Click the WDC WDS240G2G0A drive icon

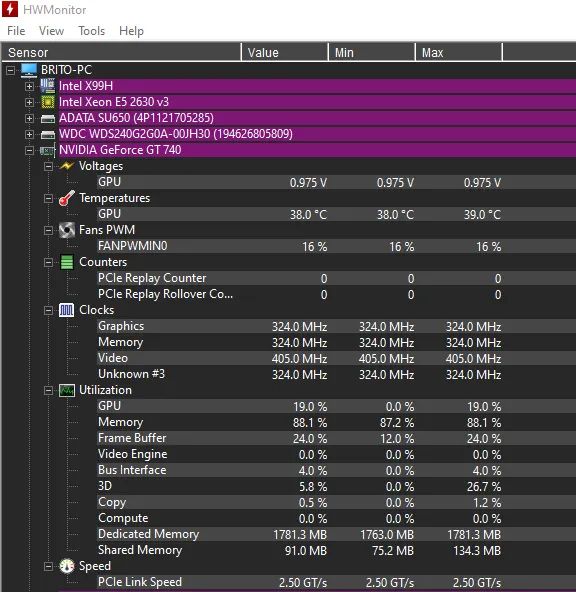coord(48,134)
